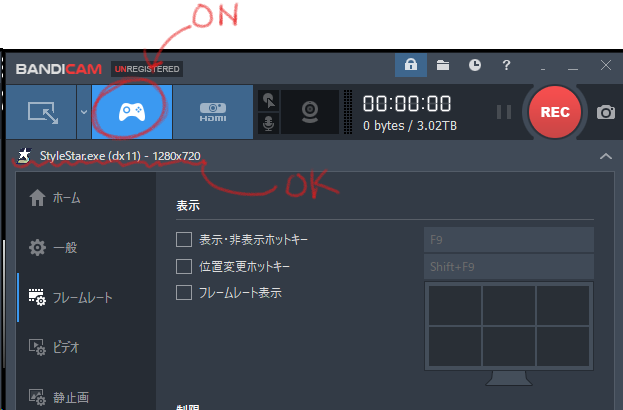Select top-right FPS overlay position
Viewport: 623px width, 410px height.
563,305
